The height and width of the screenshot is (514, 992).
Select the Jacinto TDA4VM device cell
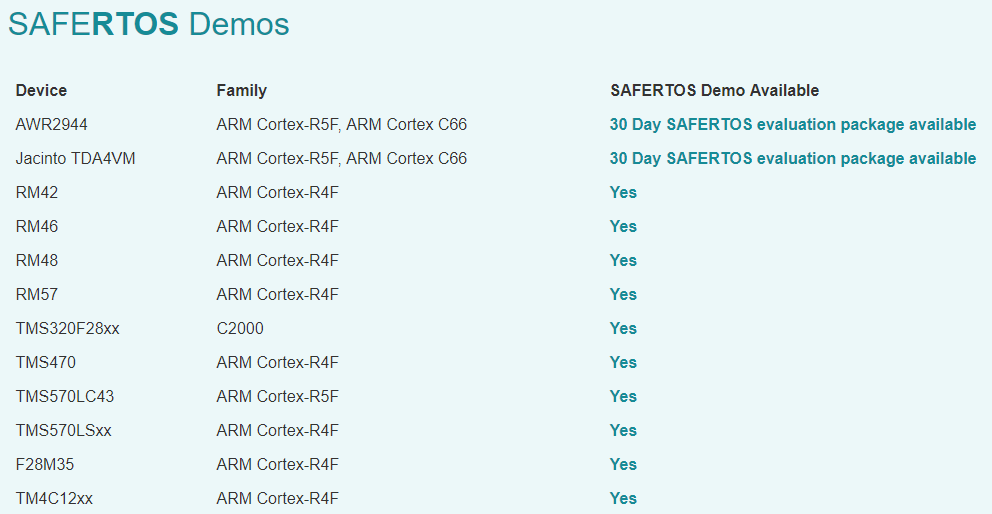pos(75,158)
